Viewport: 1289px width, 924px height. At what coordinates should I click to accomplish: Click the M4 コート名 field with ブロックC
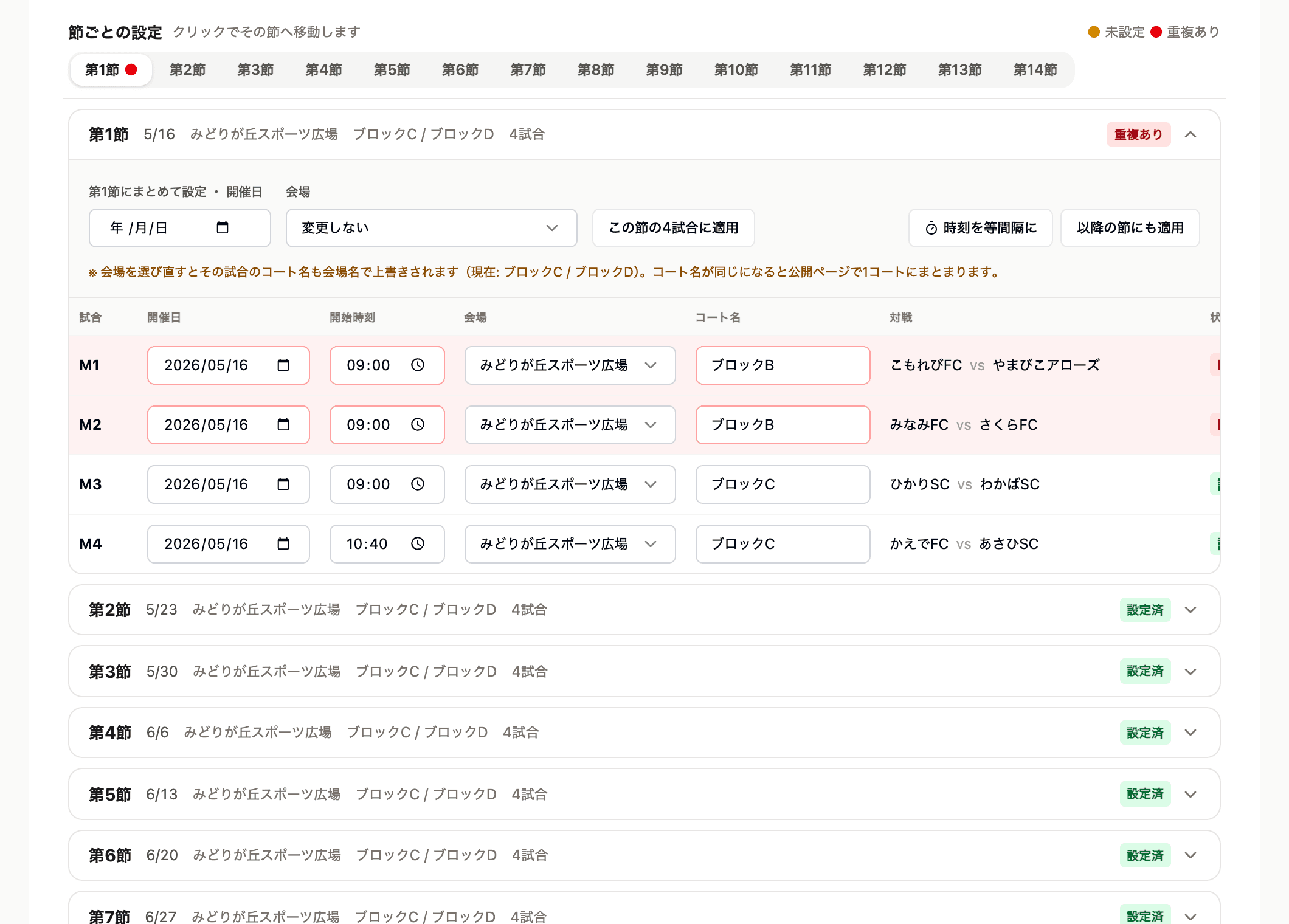click(x=783, y=544)
